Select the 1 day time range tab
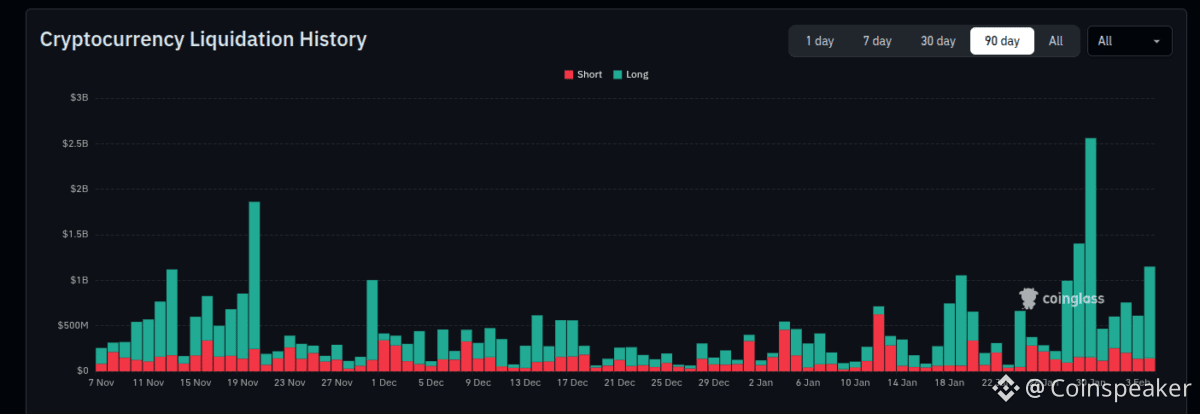 click(819, 41)
